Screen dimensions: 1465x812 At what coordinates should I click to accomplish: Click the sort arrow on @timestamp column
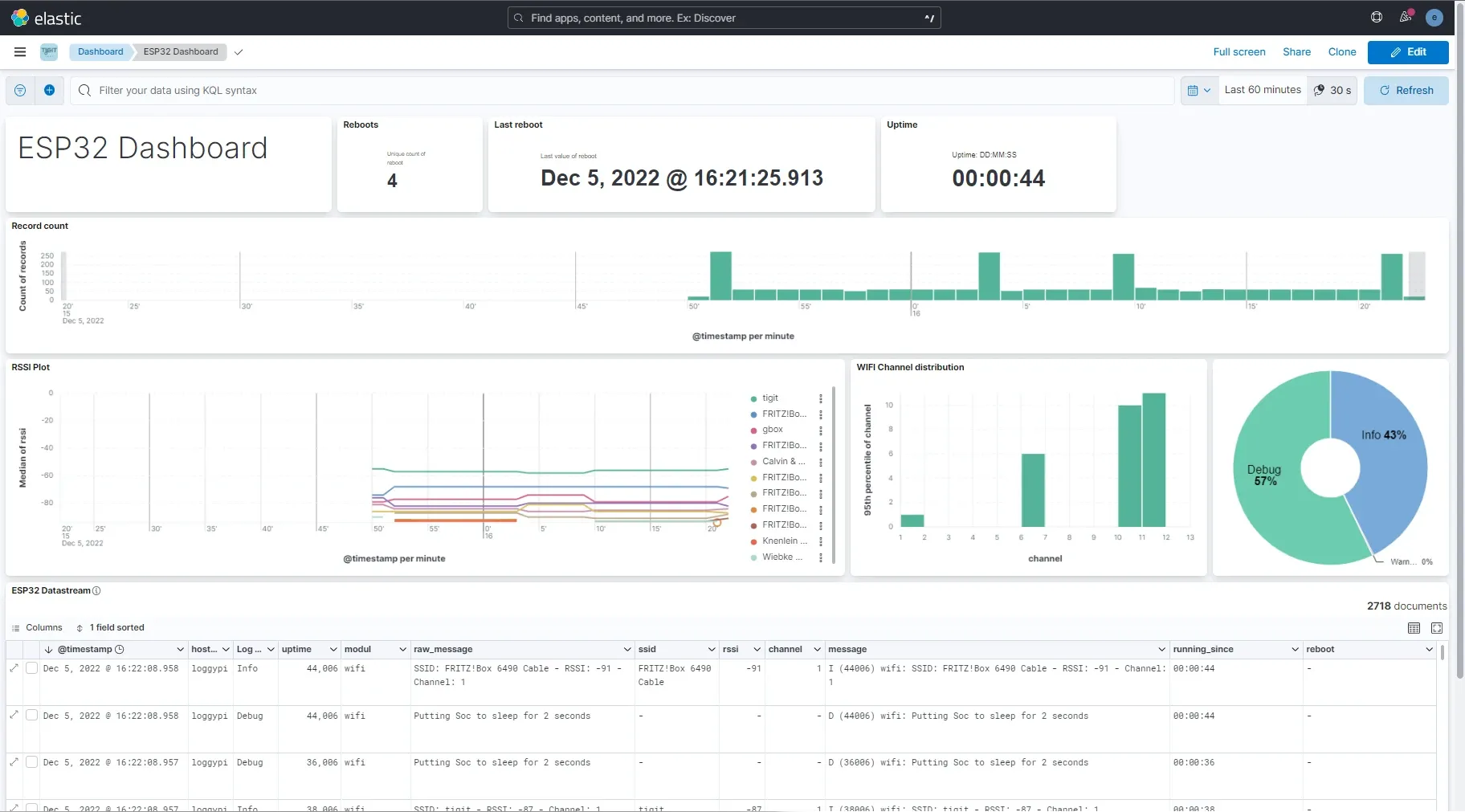click(48, 650)
